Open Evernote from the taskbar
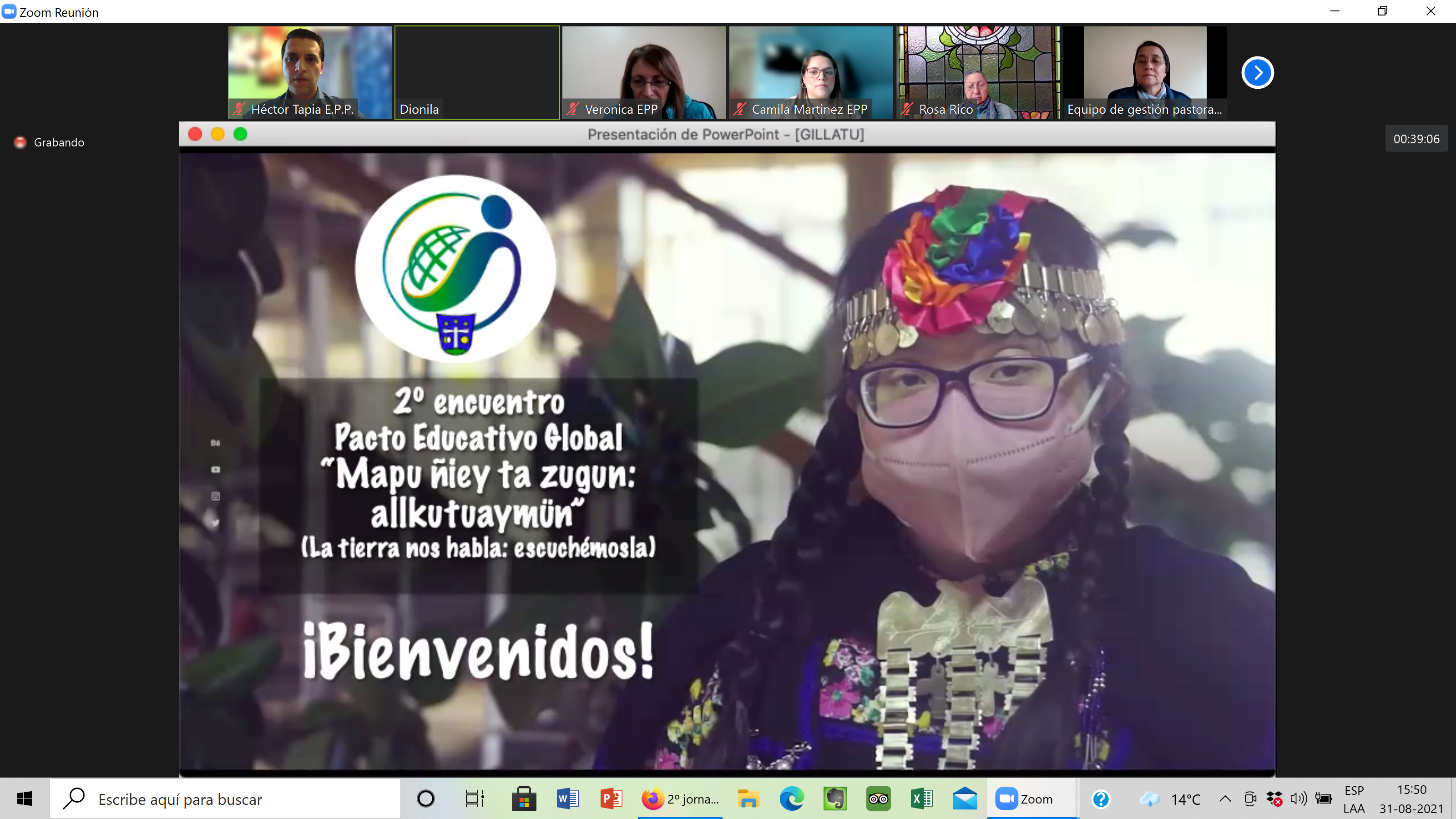Screen dimensions: 1456x819 (x=835, y=799)
